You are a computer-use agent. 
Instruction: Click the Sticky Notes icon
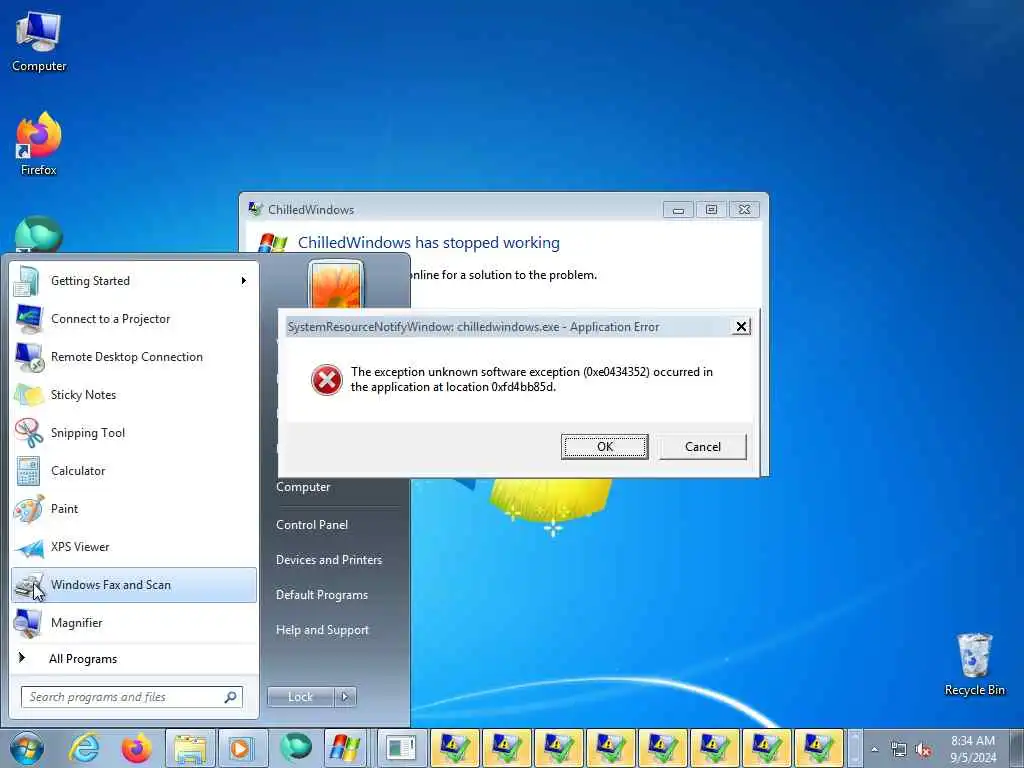click(x=28, y=394)
